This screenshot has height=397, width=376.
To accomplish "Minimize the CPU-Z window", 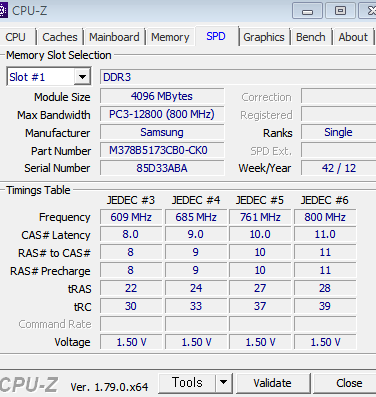I will pos(307,11).
